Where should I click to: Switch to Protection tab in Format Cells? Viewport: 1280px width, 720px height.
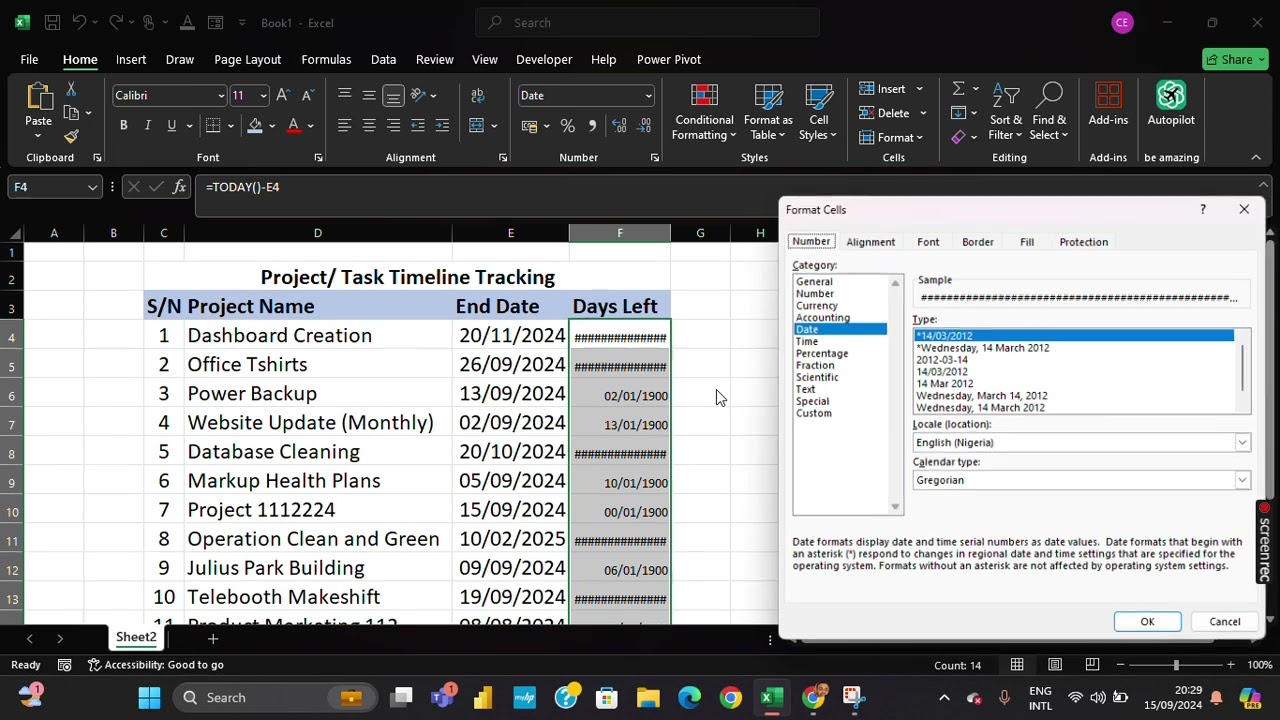point(1084,242)
